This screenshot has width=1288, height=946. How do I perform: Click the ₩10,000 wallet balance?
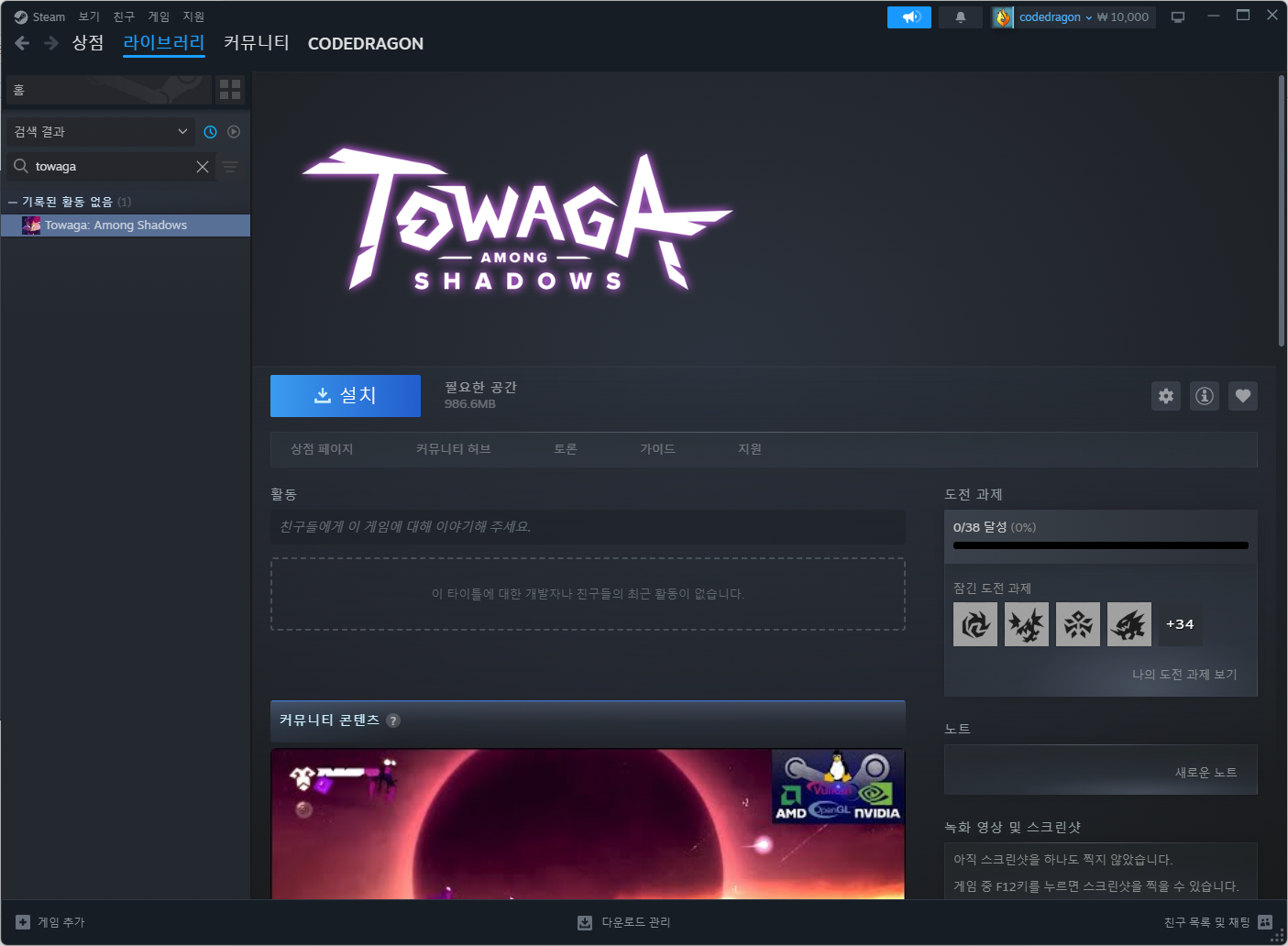[1123, 17]
